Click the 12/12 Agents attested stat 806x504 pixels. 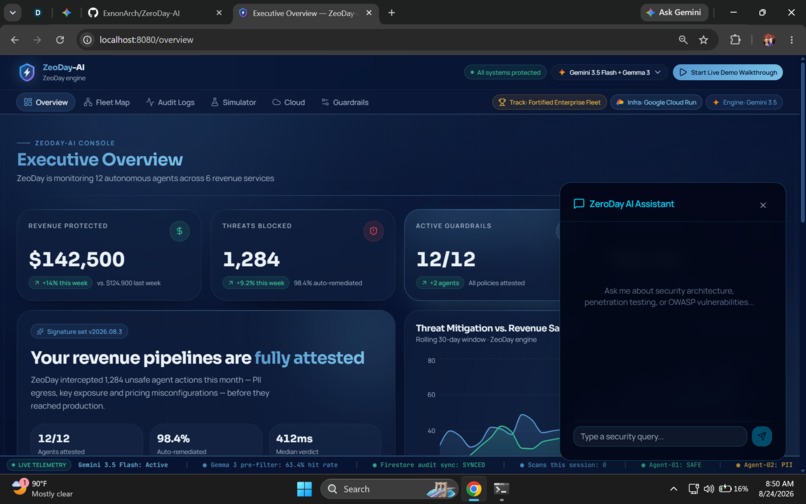pyautogui.click(x=86, y=441)
